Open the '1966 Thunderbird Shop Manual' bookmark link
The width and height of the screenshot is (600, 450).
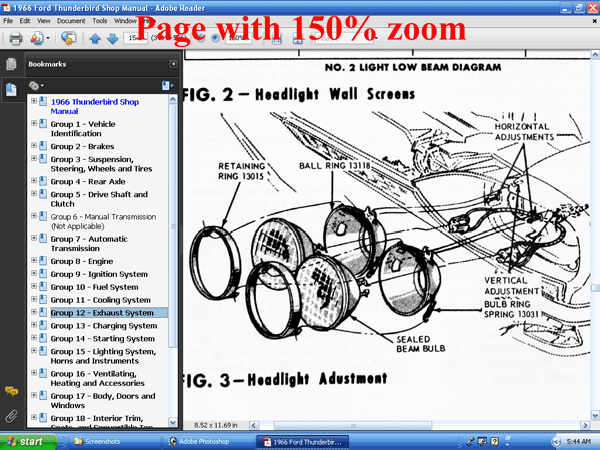[95, 106]
